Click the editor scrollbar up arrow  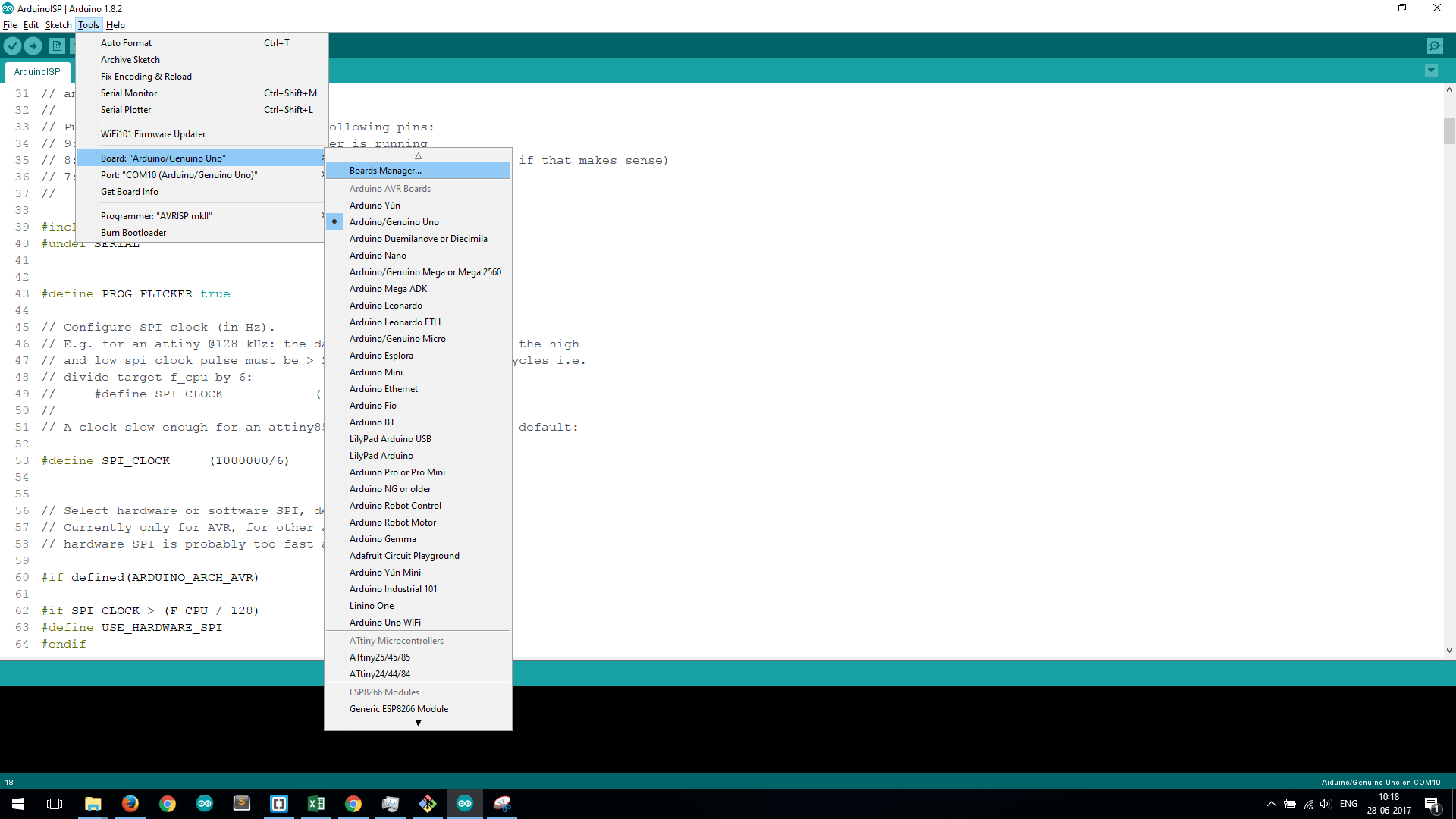(x=1449, y=89)
